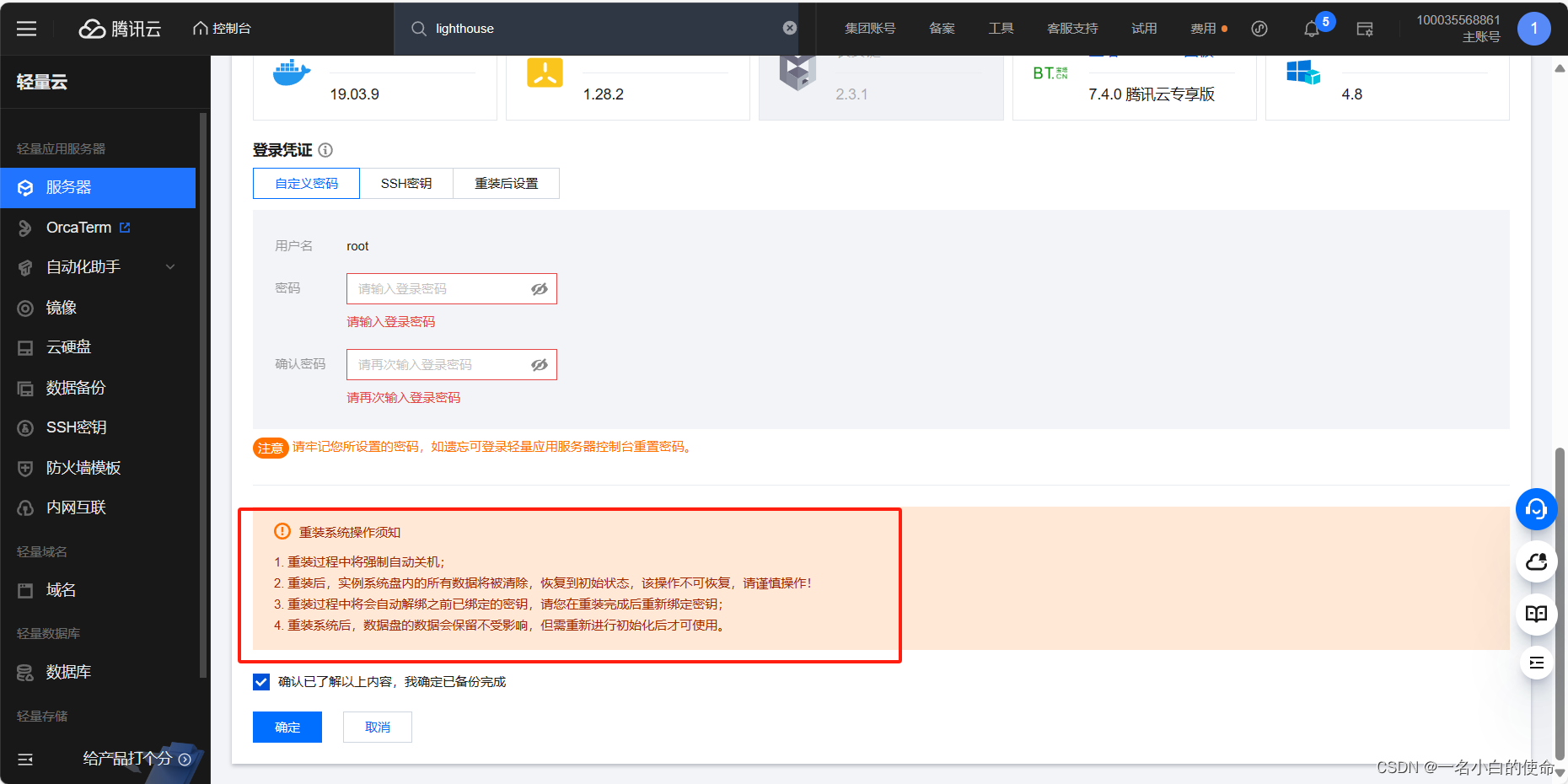This screenshot has height=784, width=1568.
Task: Click account ID 100035568861
Action: 1458,20
